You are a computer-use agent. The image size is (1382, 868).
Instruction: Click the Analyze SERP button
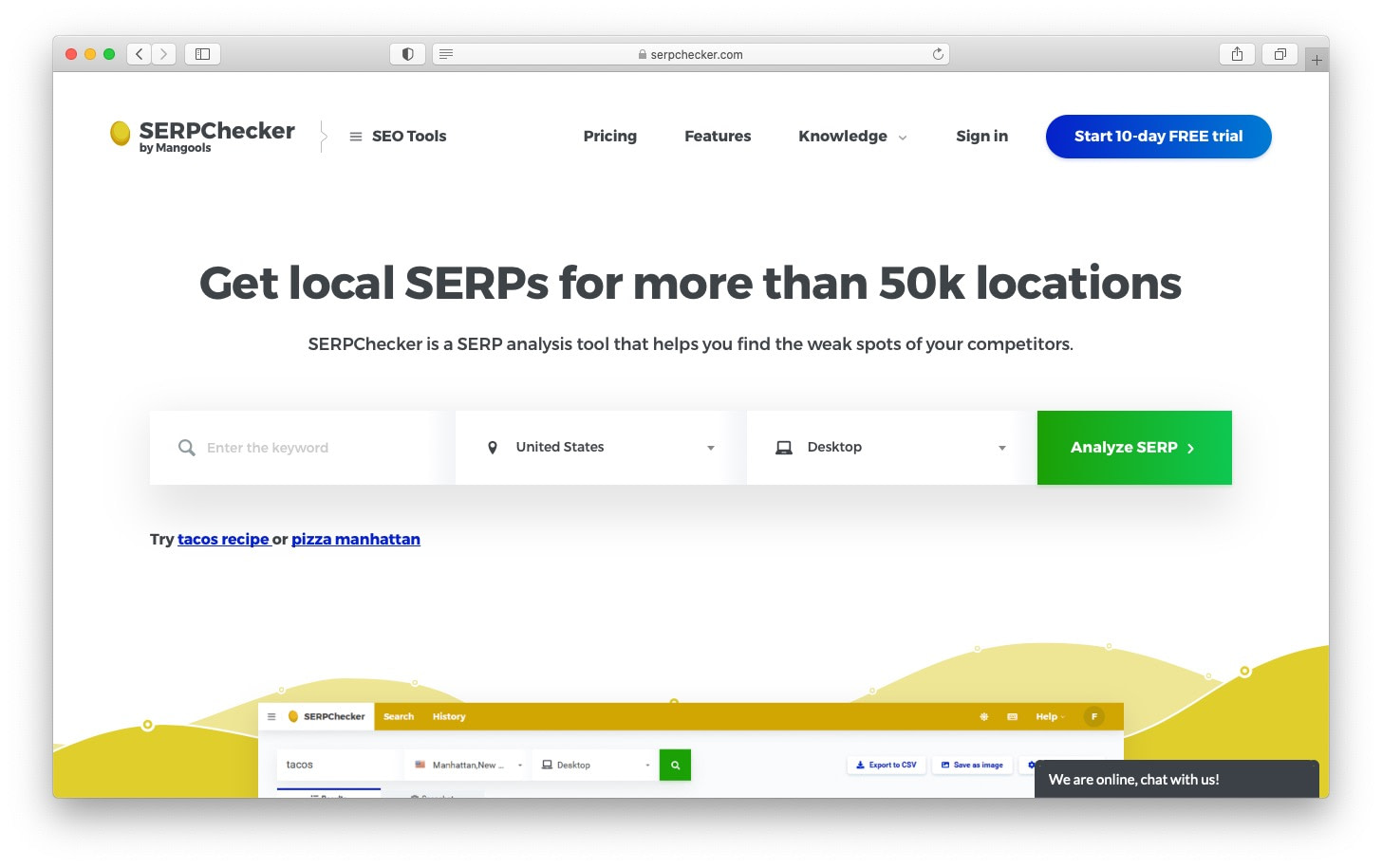pyautogui.click(x=1134, y=448)
